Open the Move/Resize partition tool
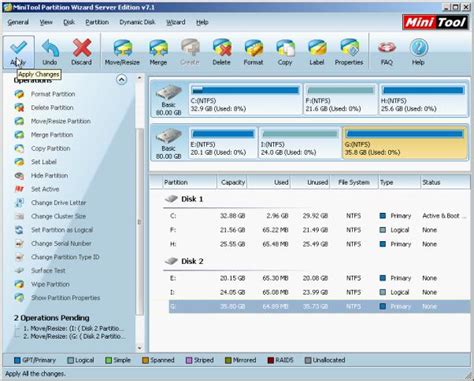 tap(122, 52)
